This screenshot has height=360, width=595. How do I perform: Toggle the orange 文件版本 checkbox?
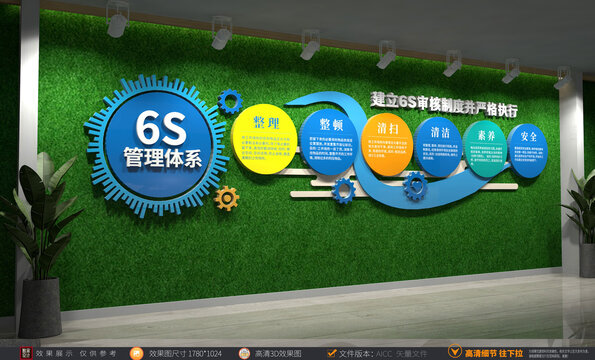click(332, 353)
